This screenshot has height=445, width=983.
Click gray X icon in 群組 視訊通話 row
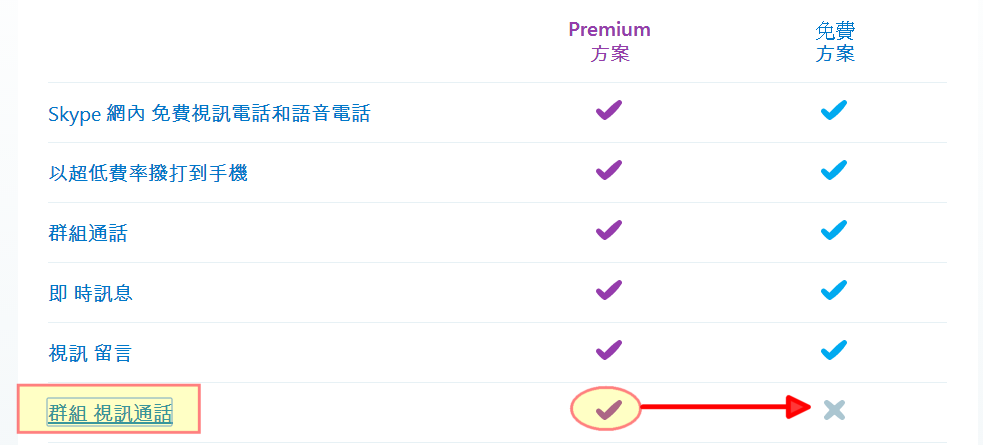834,408
